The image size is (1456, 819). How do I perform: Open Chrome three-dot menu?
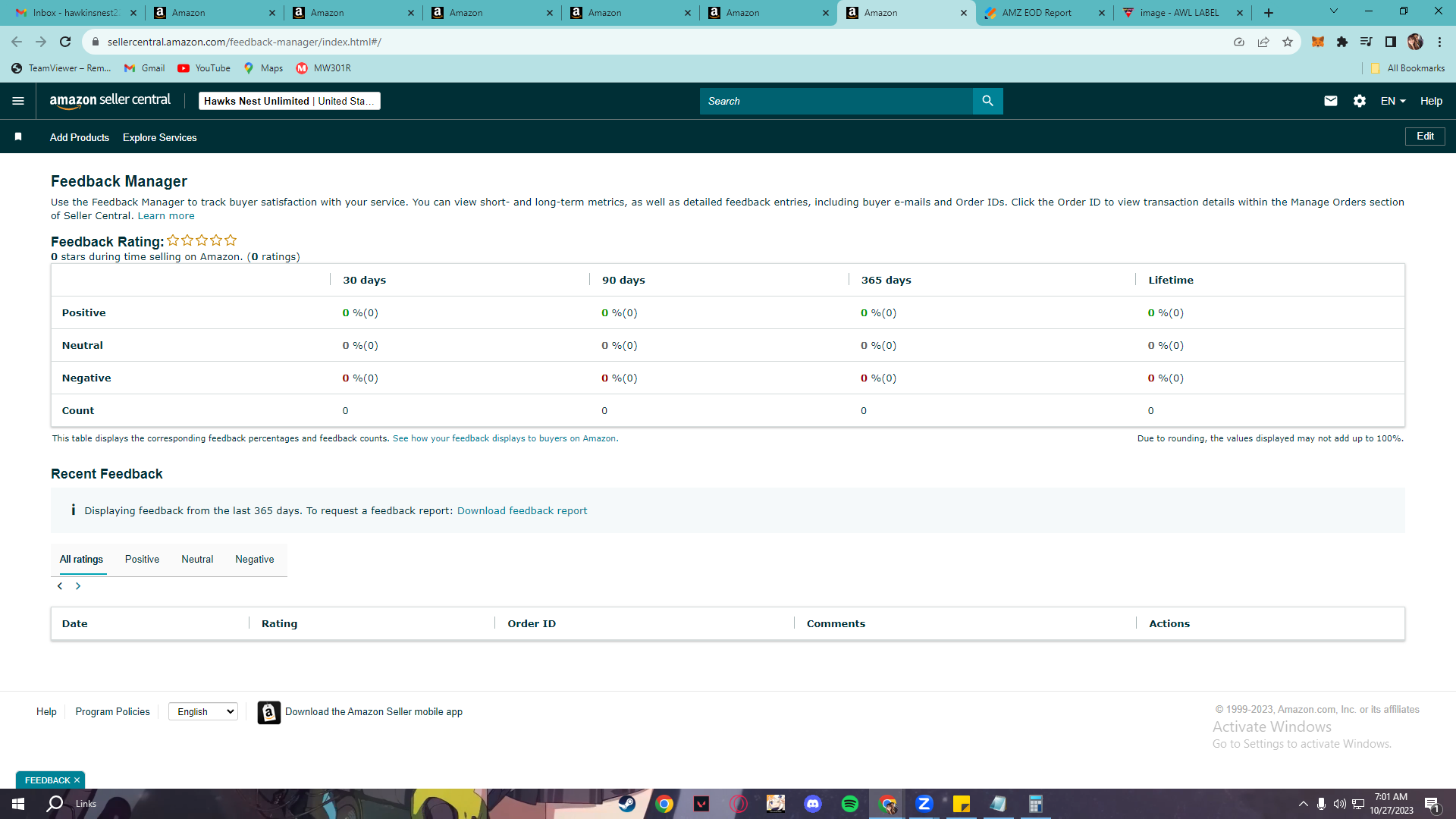pos(1439,42)
